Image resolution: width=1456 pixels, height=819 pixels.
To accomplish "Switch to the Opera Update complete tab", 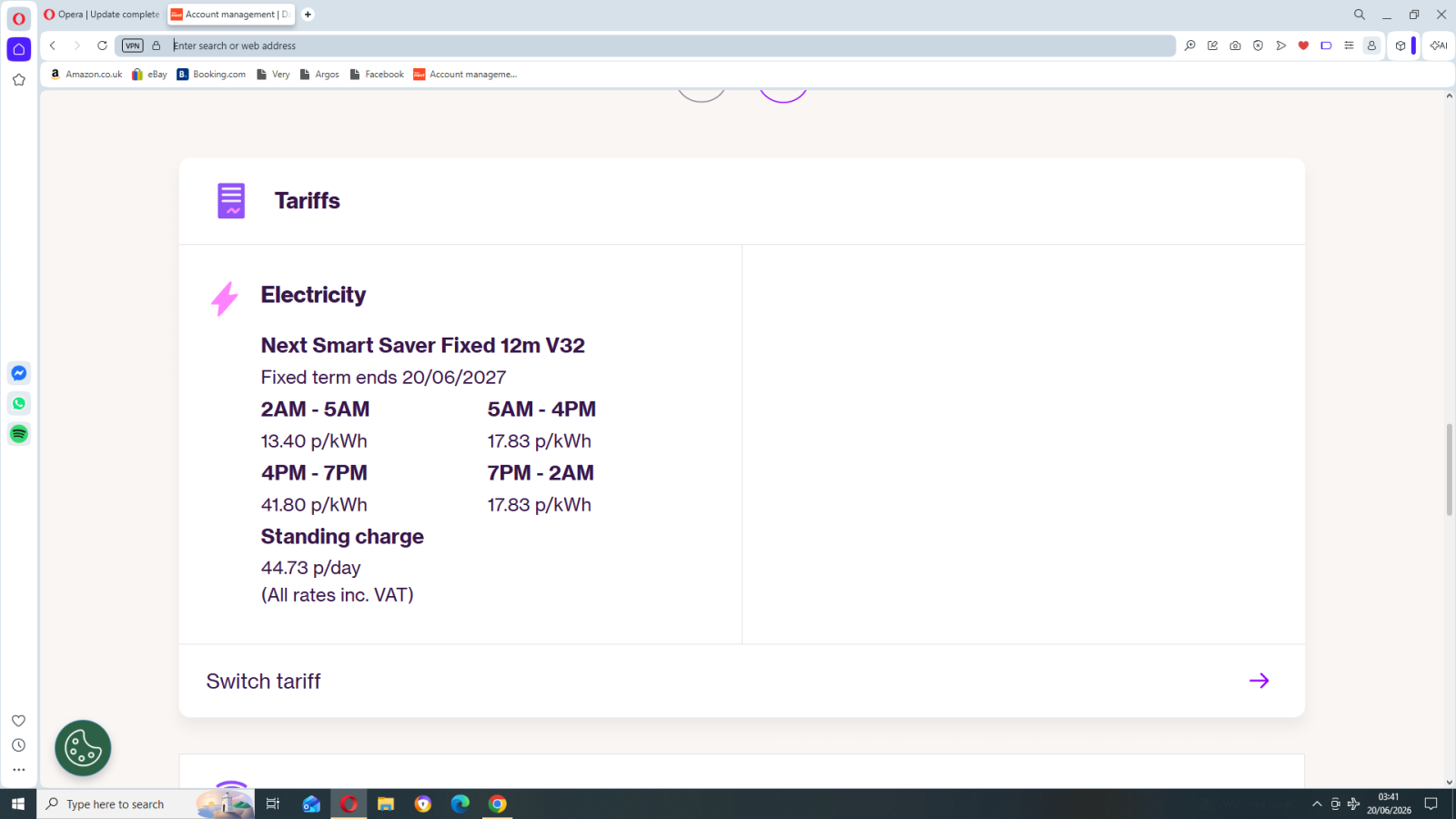I will [x=102, y=15].
